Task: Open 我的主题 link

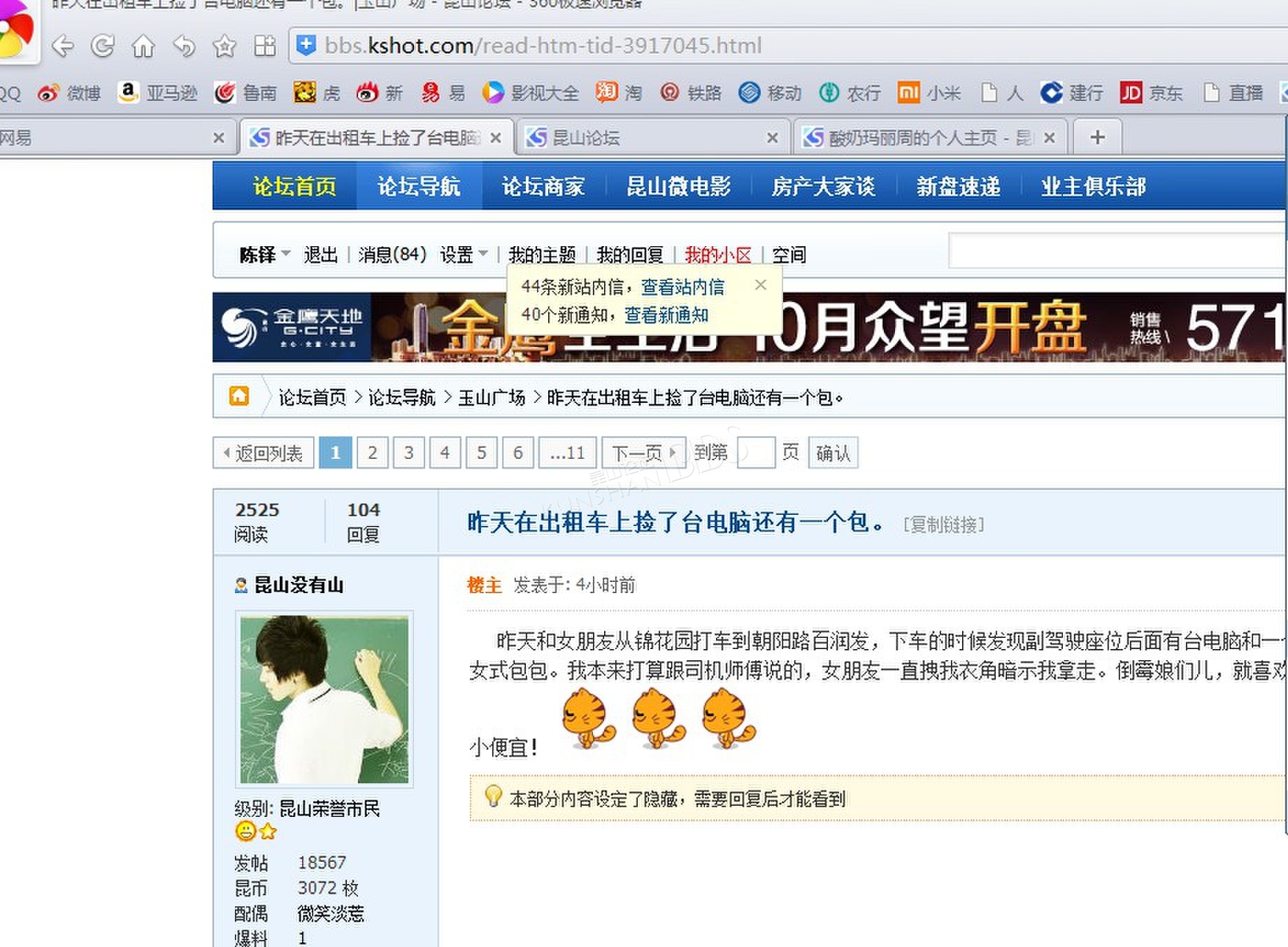Action: tap(542, 255)
